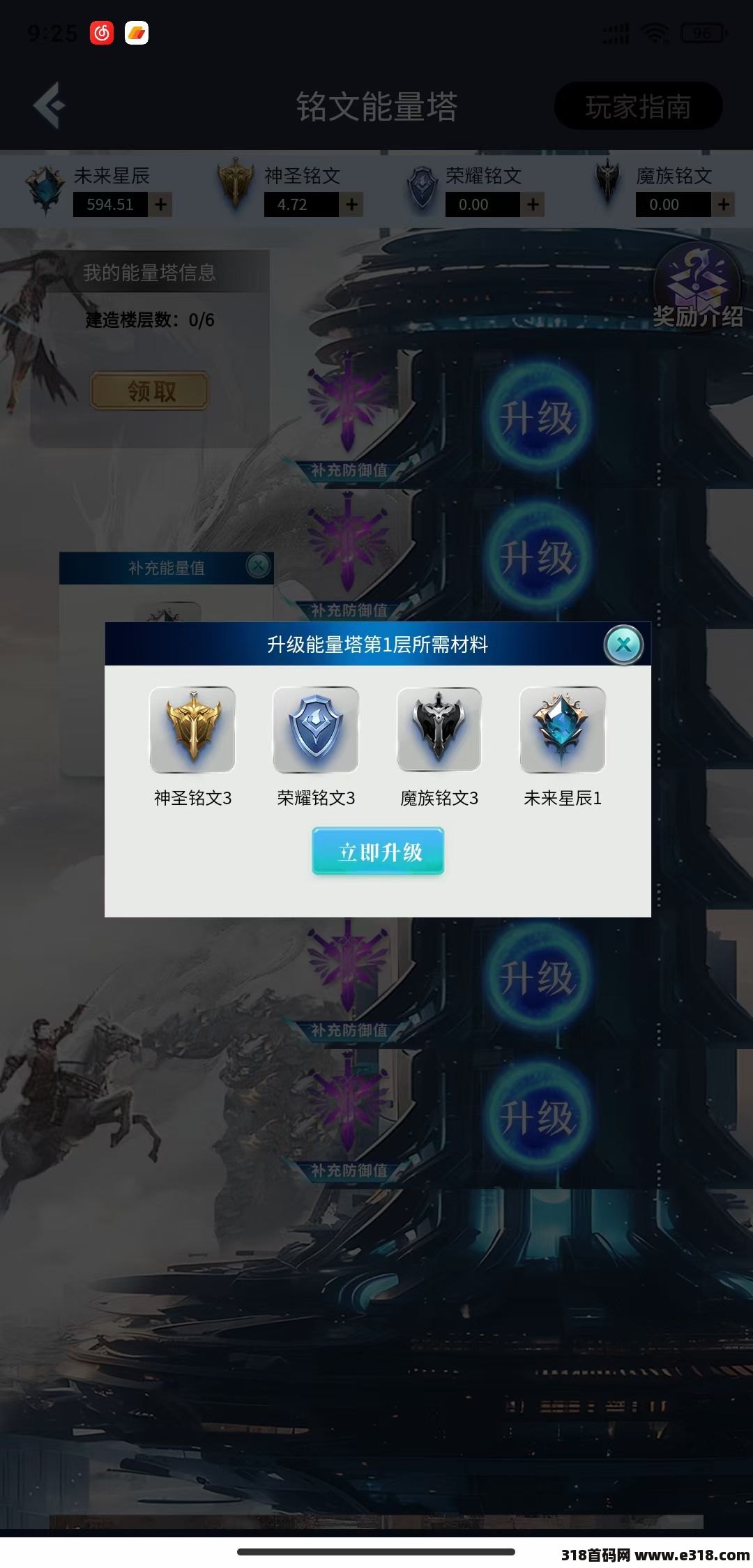Click the 立即升级 upgrade now button
This screenshot has width=753, height=1568.
(x=378, y=851)
